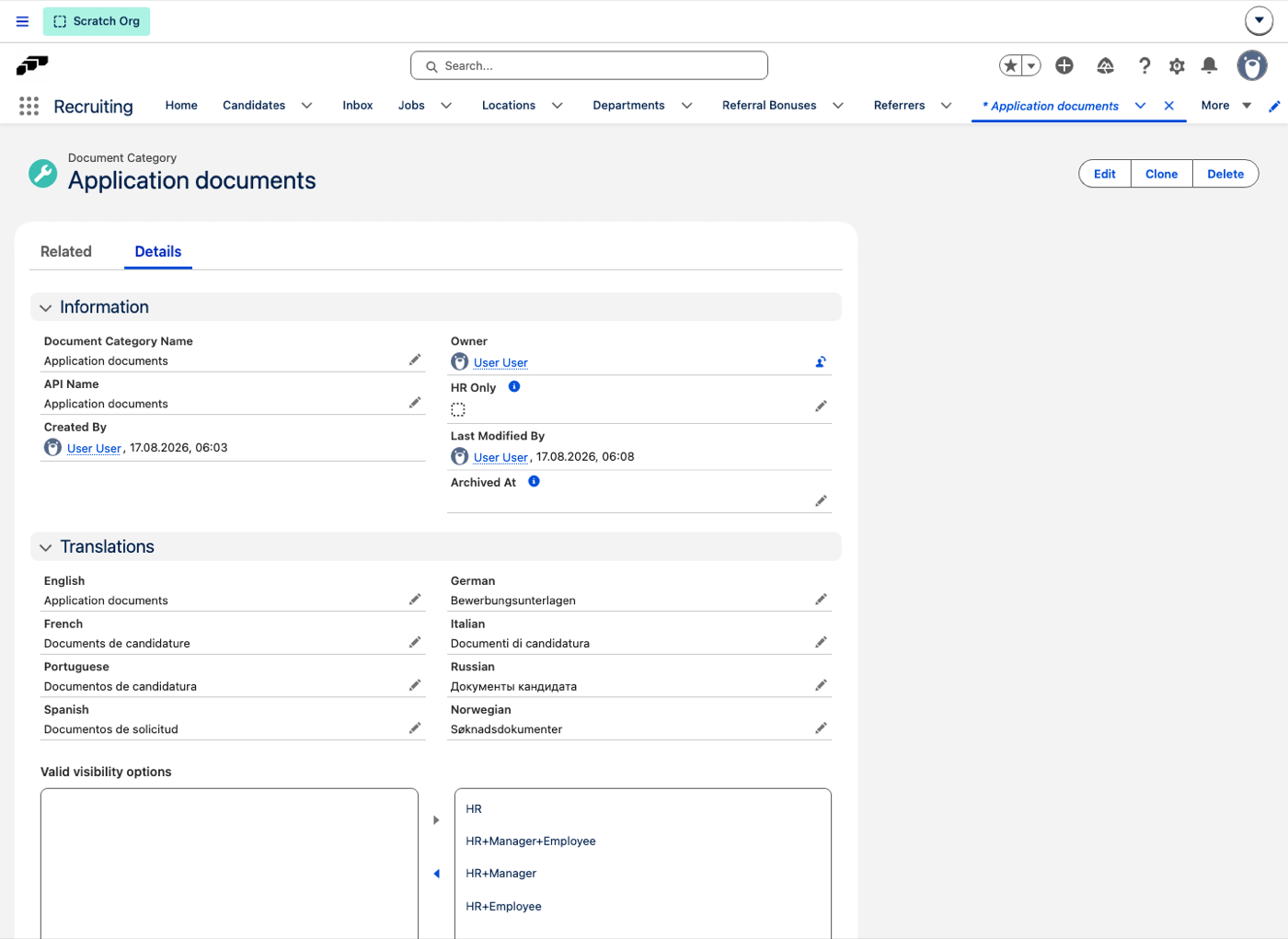Go to the Home tab
The image size is (1288, 939).
(181, 106)
